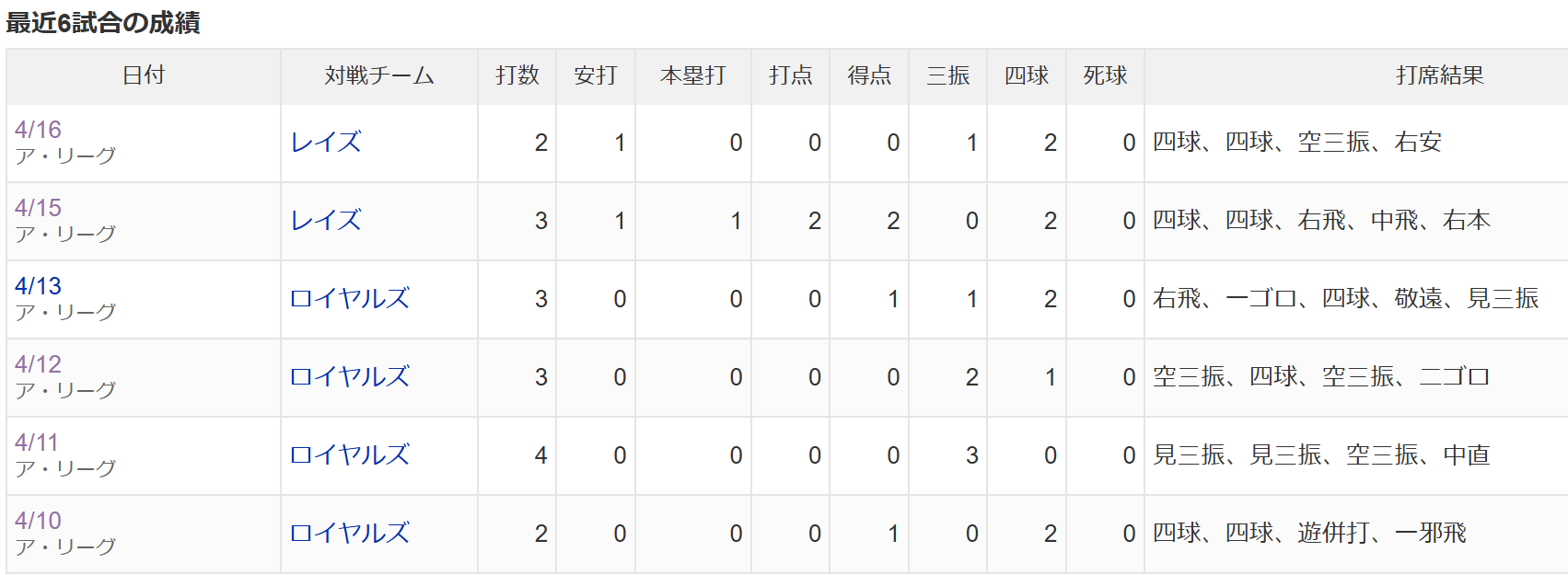1568x575 pixels.
Task: Click the 最近6試合の成績 heading
Action: point(103,22)
